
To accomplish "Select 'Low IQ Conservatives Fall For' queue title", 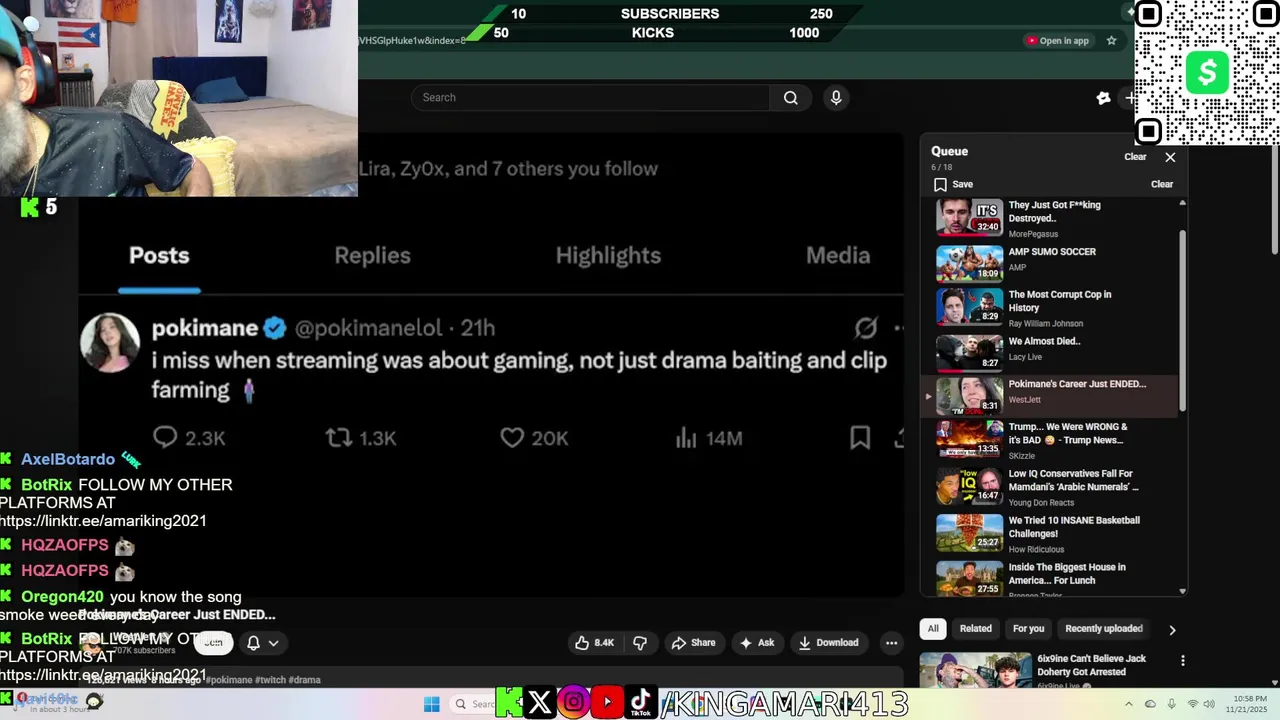I will 1073,480.
